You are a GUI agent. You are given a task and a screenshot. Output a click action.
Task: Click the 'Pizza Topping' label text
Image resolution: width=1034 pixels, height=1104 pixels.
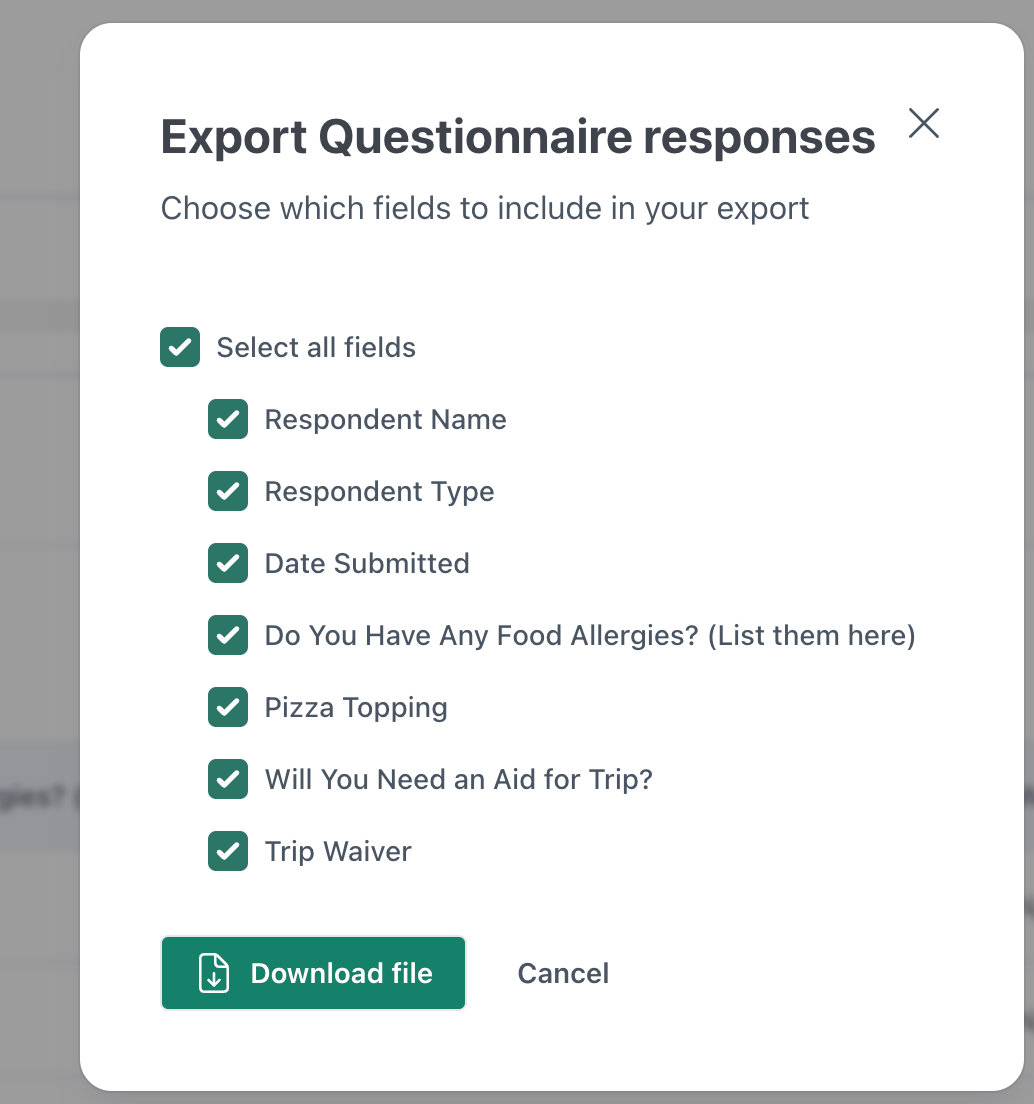coord(356,708)
